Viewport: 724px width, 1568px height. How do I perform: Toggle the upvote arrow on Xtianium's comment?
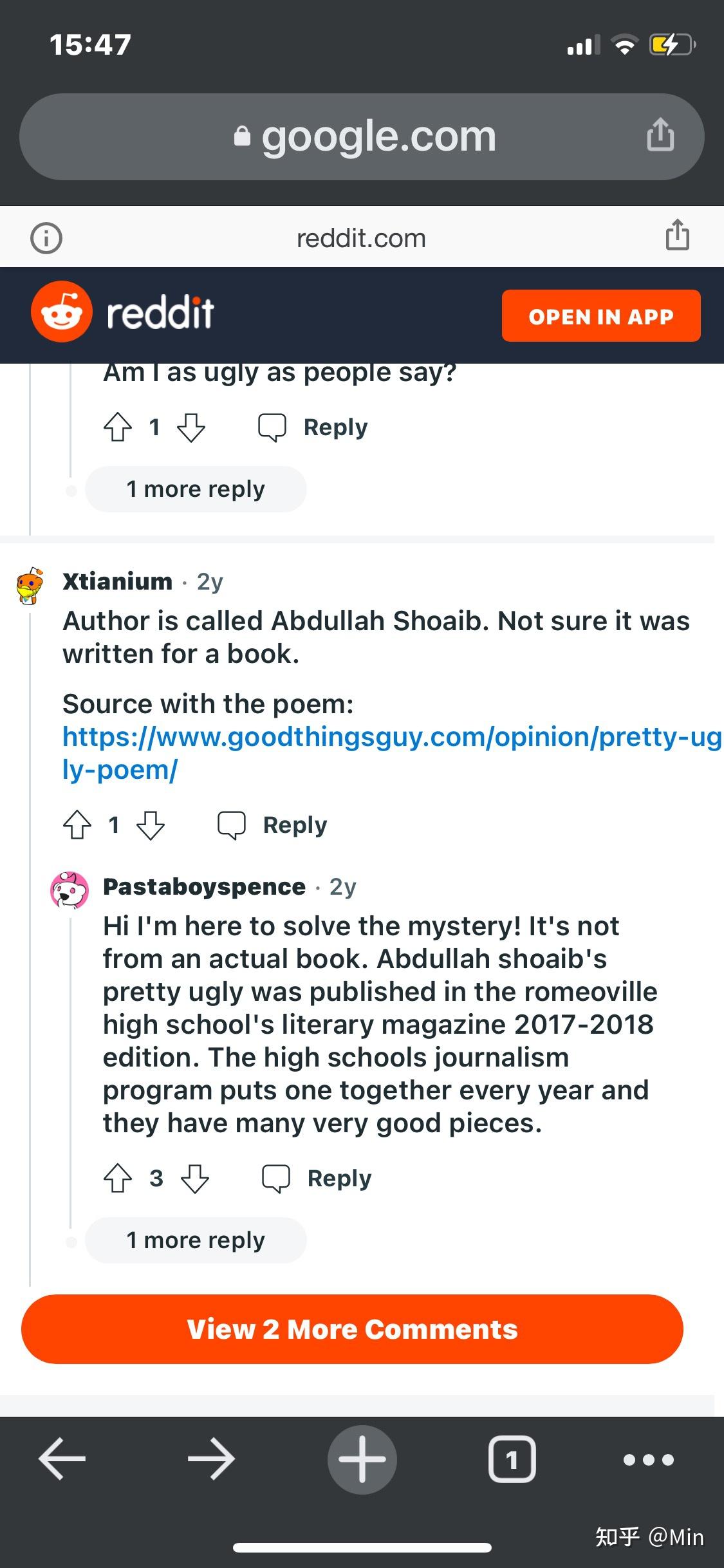pyautogui.click(x=78, y=825)
